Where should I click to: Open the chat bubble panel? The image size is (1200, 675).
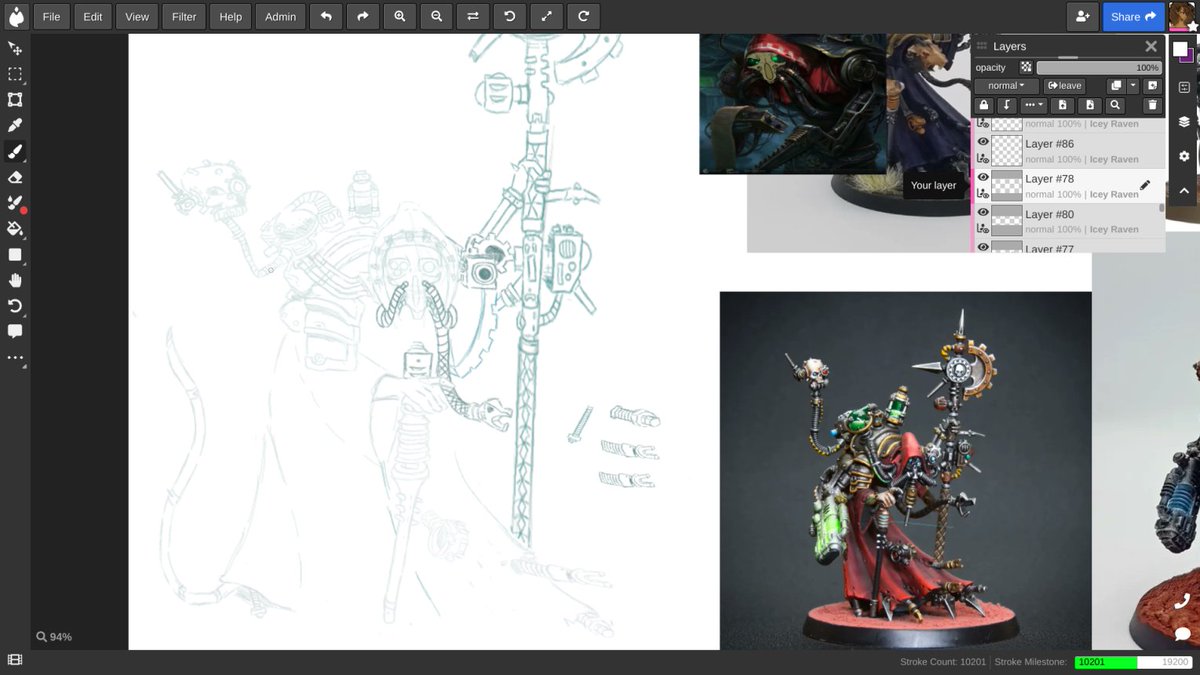click(x=1182, y=634)
